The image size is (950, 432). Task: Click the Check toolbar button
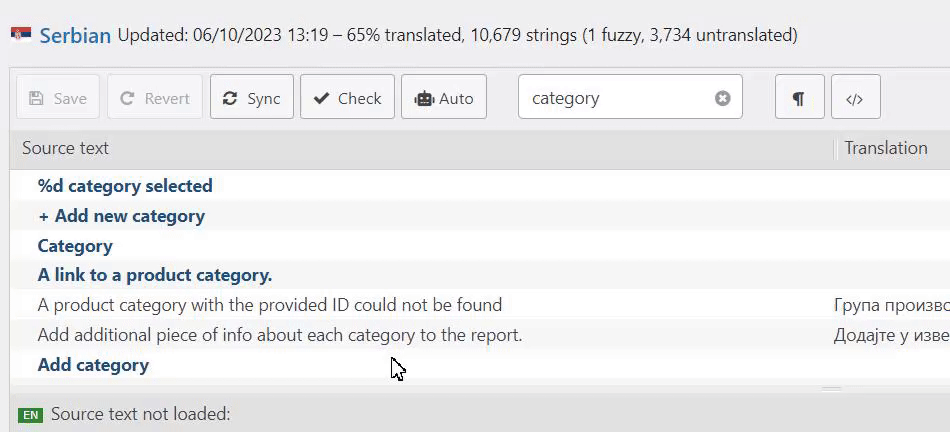point(347,97)
